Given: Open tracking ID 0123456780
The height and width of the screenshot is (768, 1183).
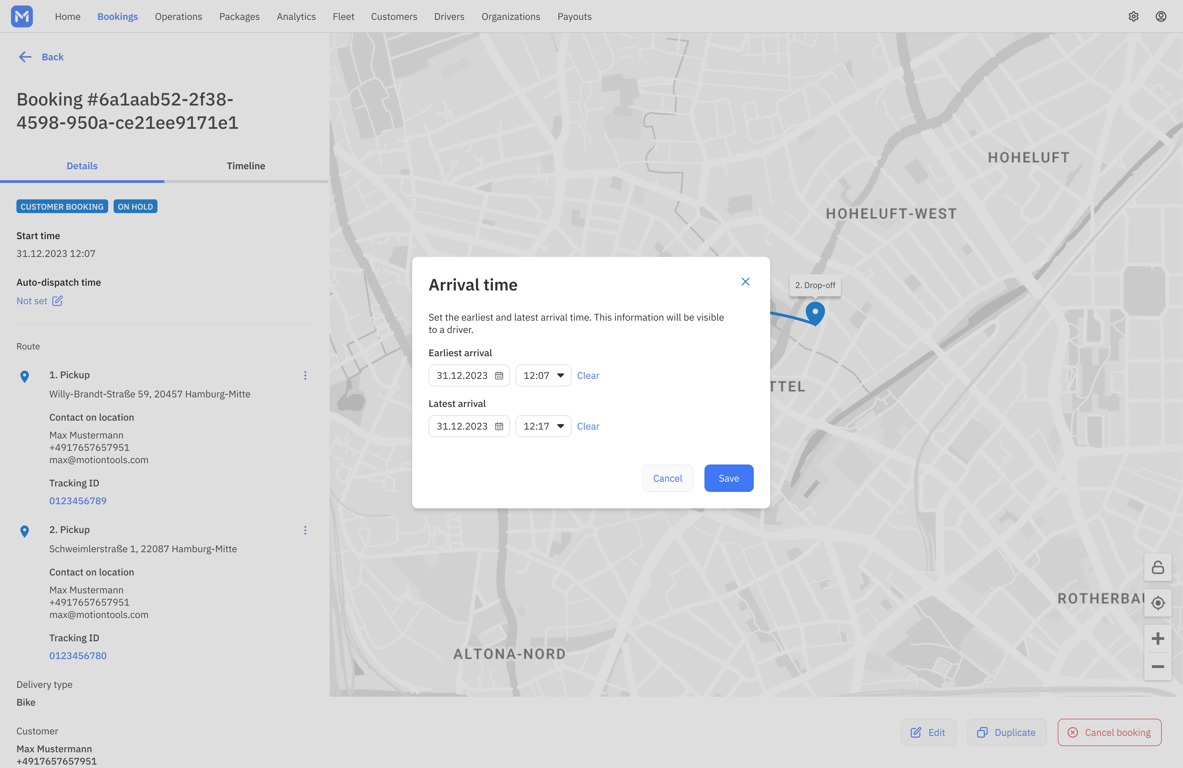Looking at the screenshot, I should click(x=78, y=656).
